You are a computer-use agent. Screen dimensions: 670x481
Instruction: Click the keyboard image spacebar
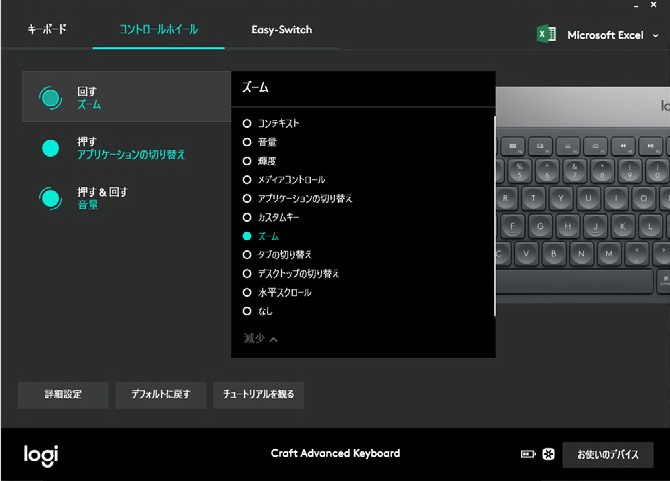pos(574,282)
